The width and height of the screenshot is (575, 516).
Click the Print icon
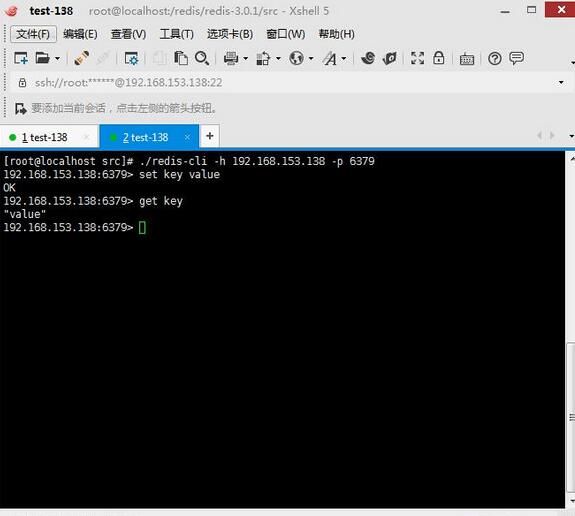tap(231, 58)
